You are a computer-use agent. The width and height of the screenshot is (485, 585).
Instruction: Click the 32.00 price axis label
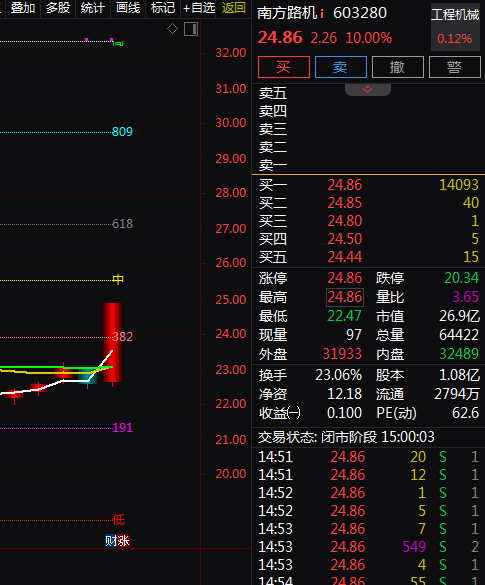pos(231,53)
